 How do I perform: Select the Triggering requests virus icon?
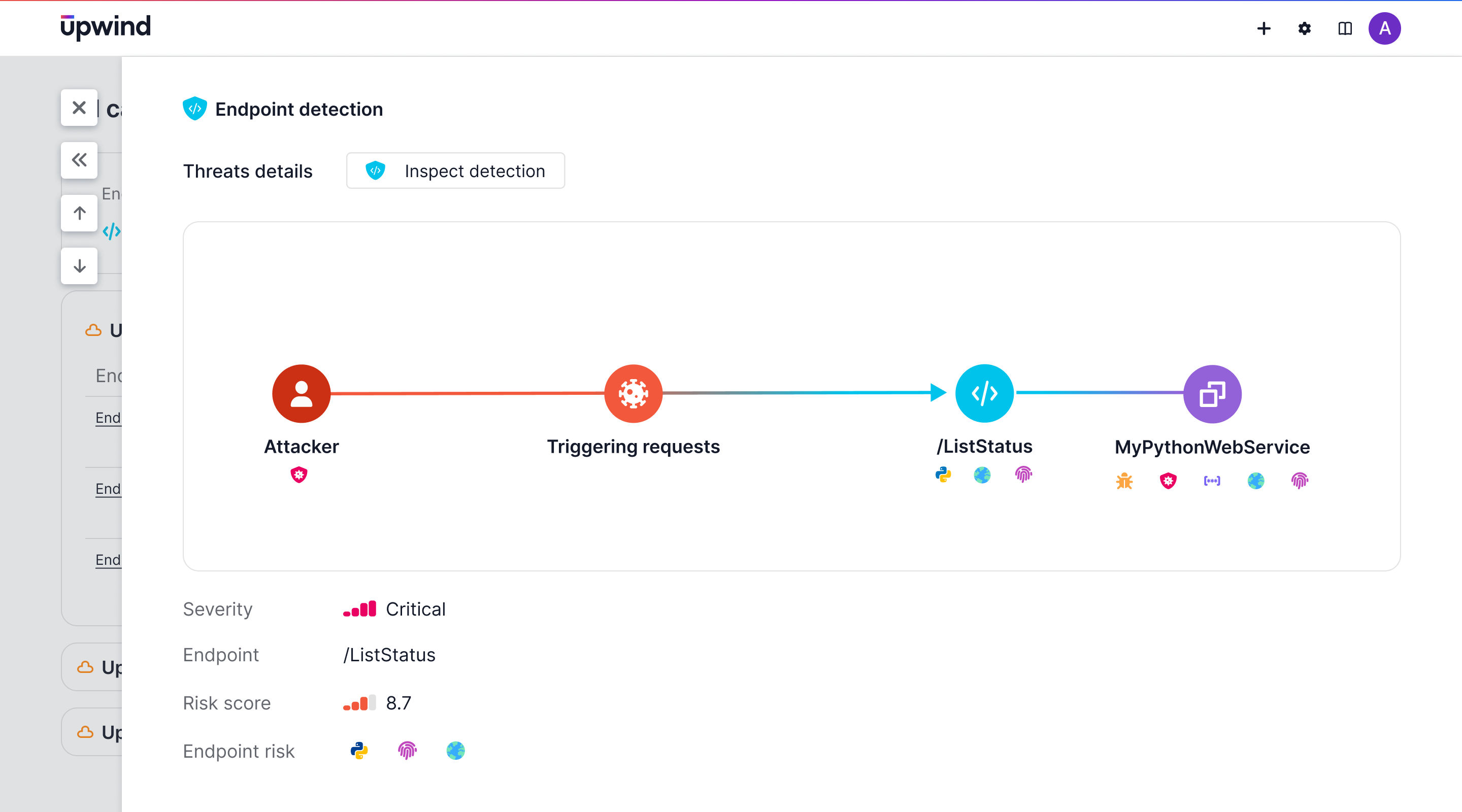click(633, 393)
